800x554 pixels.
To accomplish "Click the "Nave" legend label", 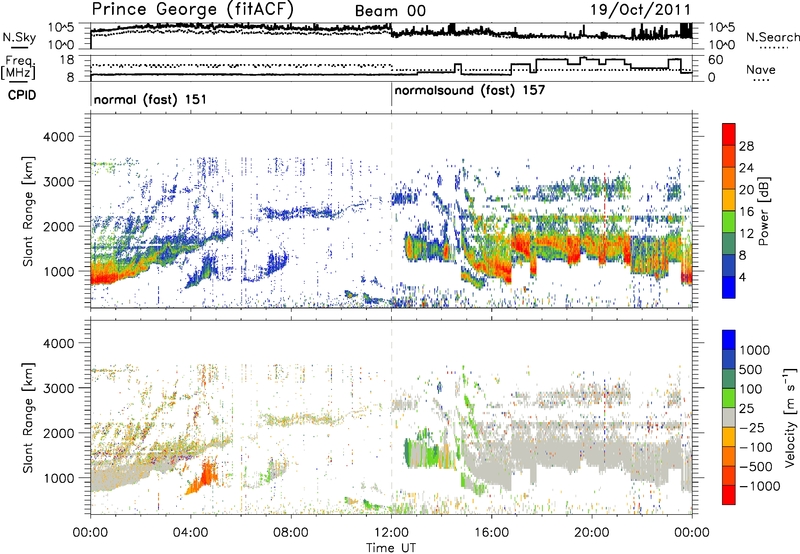I will [x=760, y=70].
